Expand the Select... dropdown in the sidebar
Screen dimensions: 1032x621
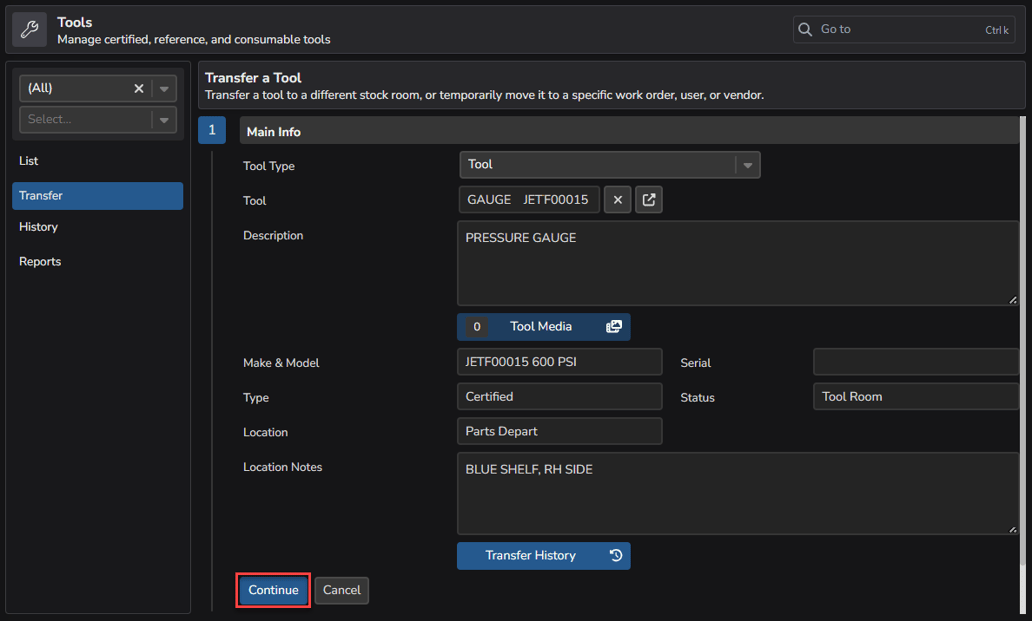162,120
